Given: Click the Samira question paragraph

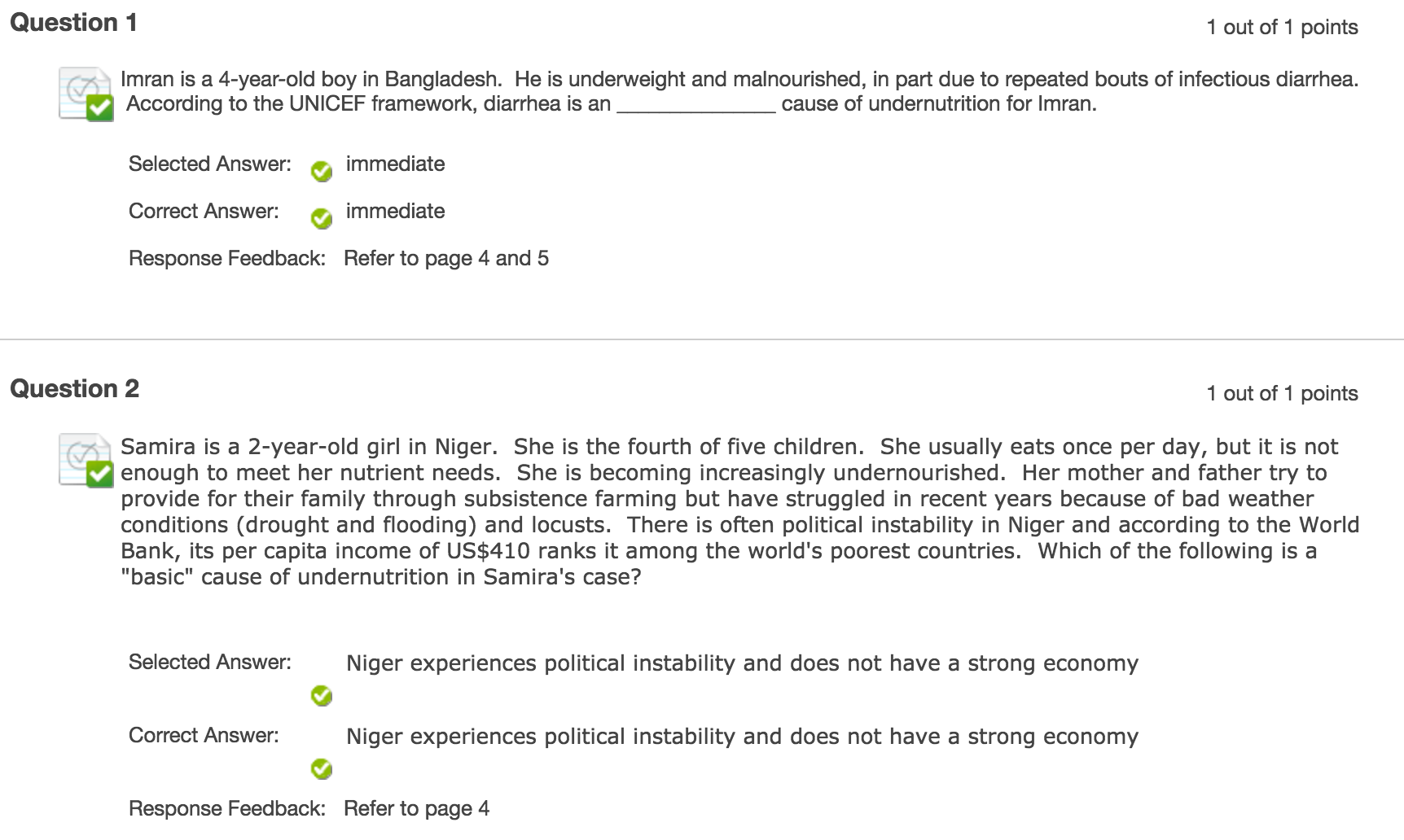Looking at the screenshot, I should [739, 511].
